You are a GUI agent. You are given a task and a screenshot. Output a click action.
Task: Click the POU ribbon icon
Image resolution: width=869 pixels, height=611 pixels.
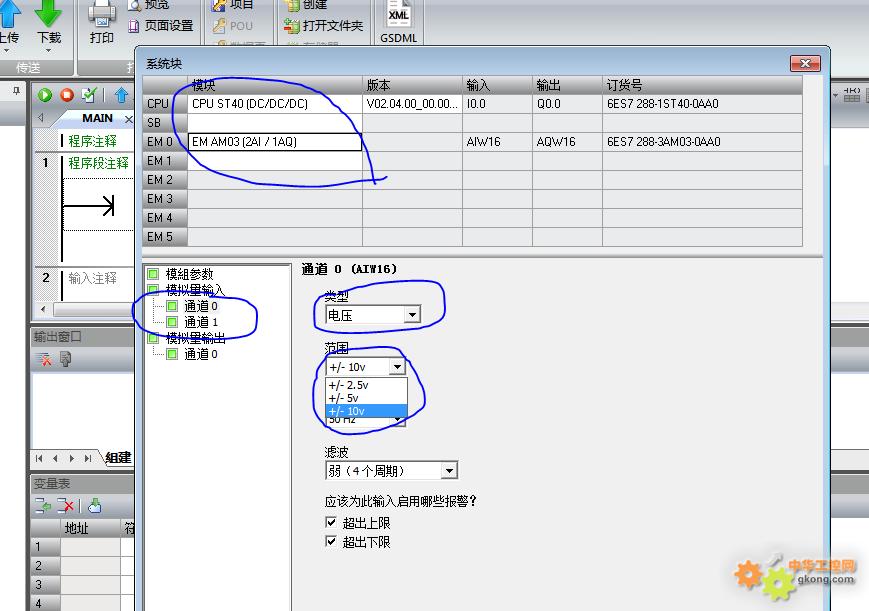[x=219, y=26]
